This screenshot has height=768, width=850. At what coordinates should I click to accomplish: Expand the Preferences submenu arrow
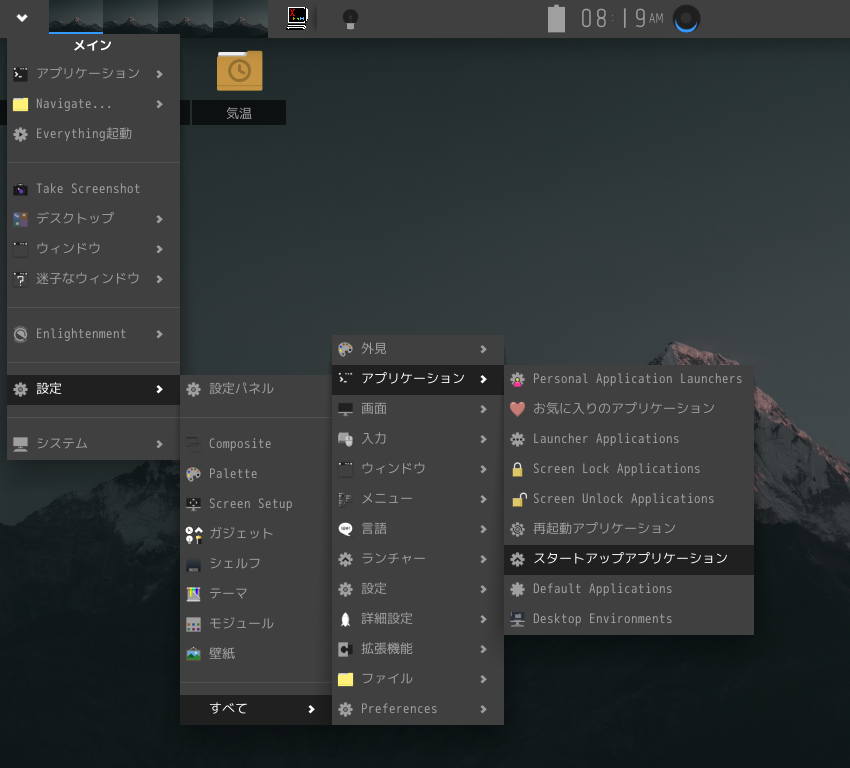pos(483,709)
